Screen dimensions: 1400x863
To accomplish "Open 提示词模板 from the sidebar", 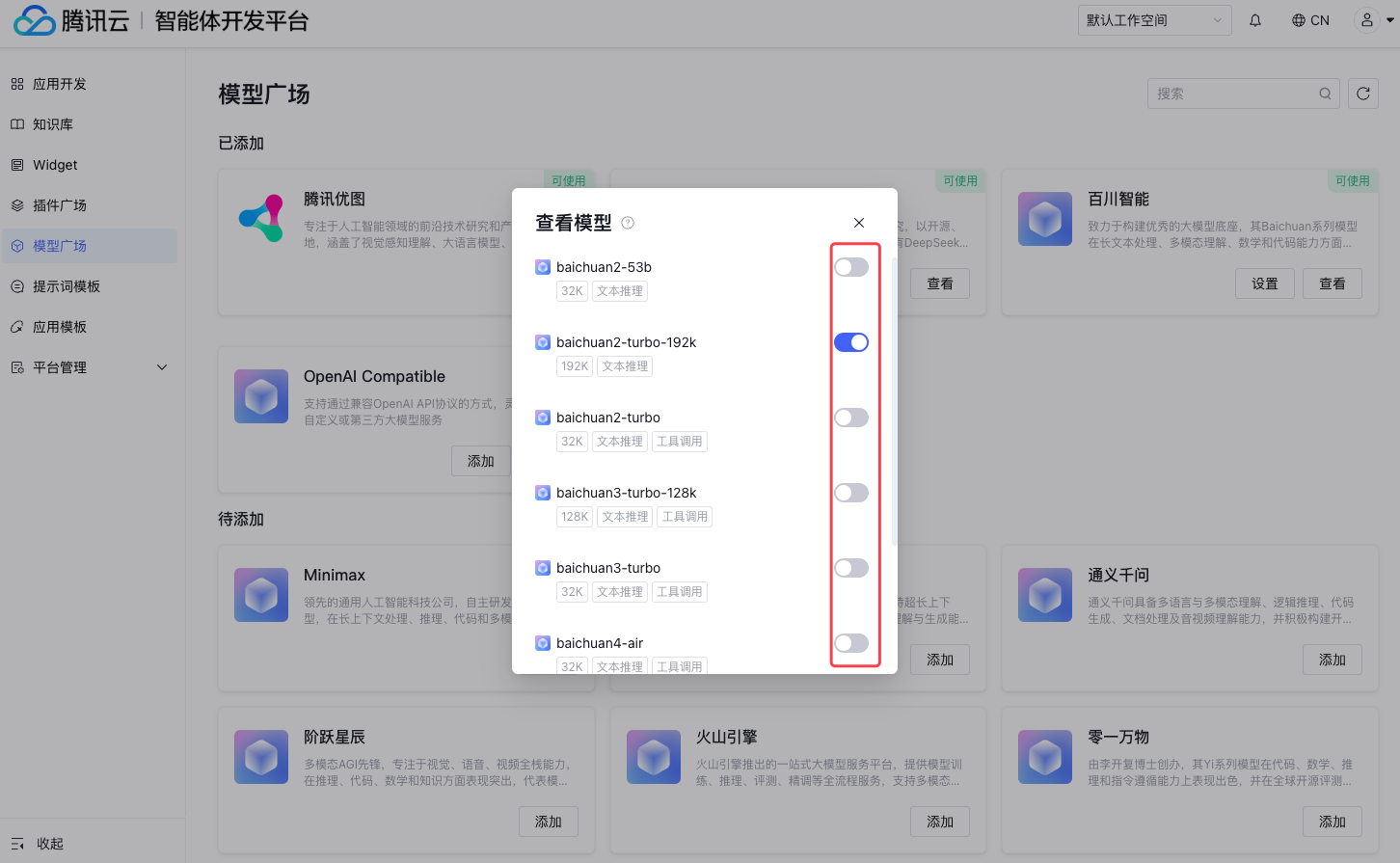I will 90,286.
